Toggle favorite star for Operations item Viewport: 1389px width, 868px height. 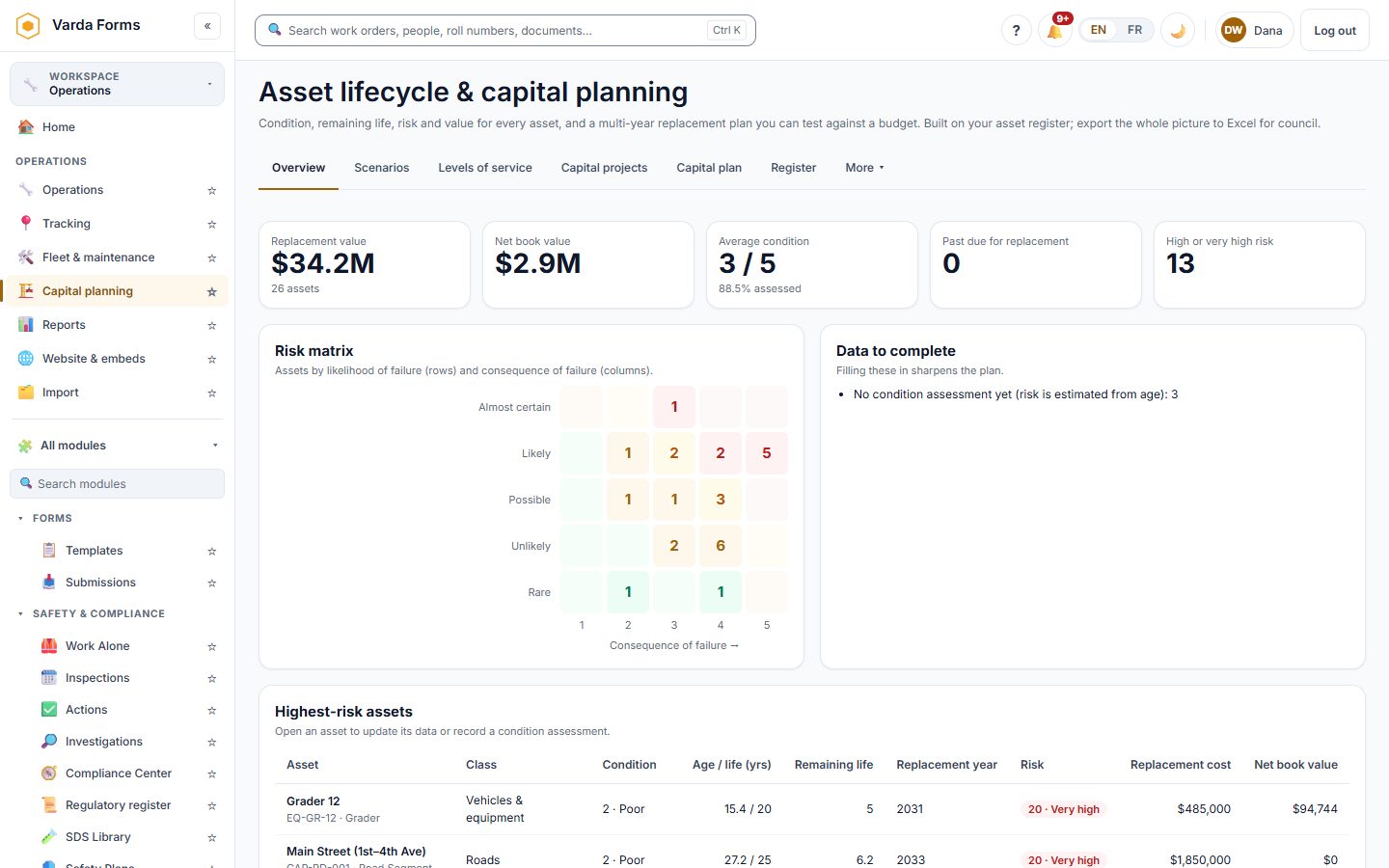point(212,190)
